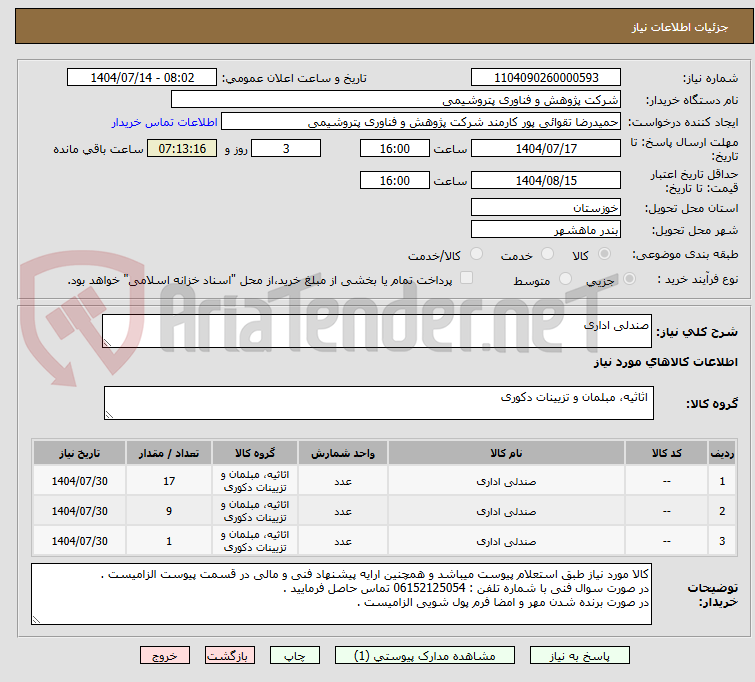Click the request creator name field
Screen dimensions: 755x682
click(421, 122)
